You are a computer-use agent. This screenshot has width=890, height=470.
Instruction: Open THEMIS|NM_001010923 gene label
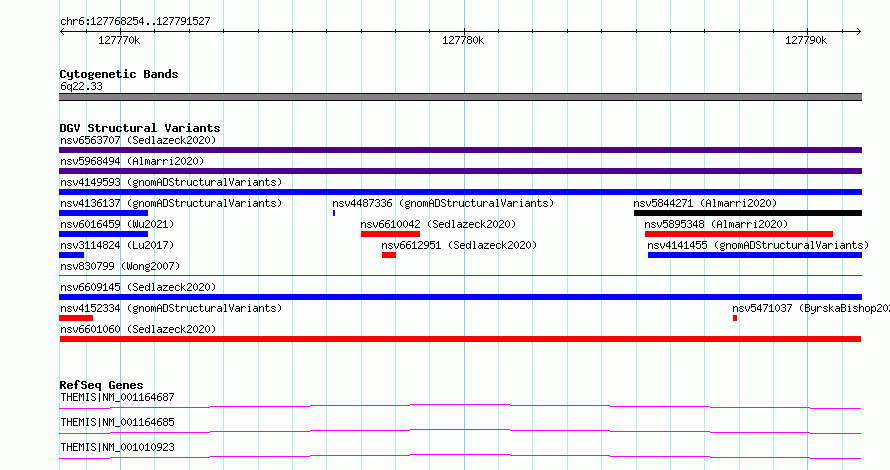pyautogui.click(x=117, y=447)
